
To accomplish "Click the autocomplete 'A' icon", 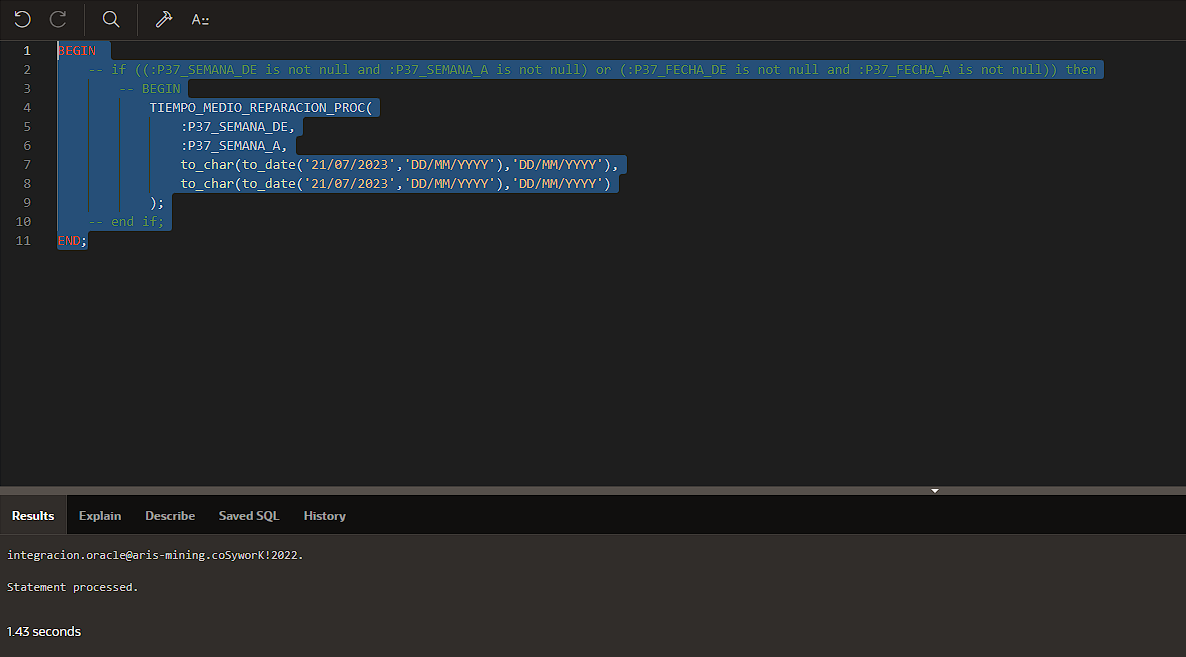I will 200,19.
